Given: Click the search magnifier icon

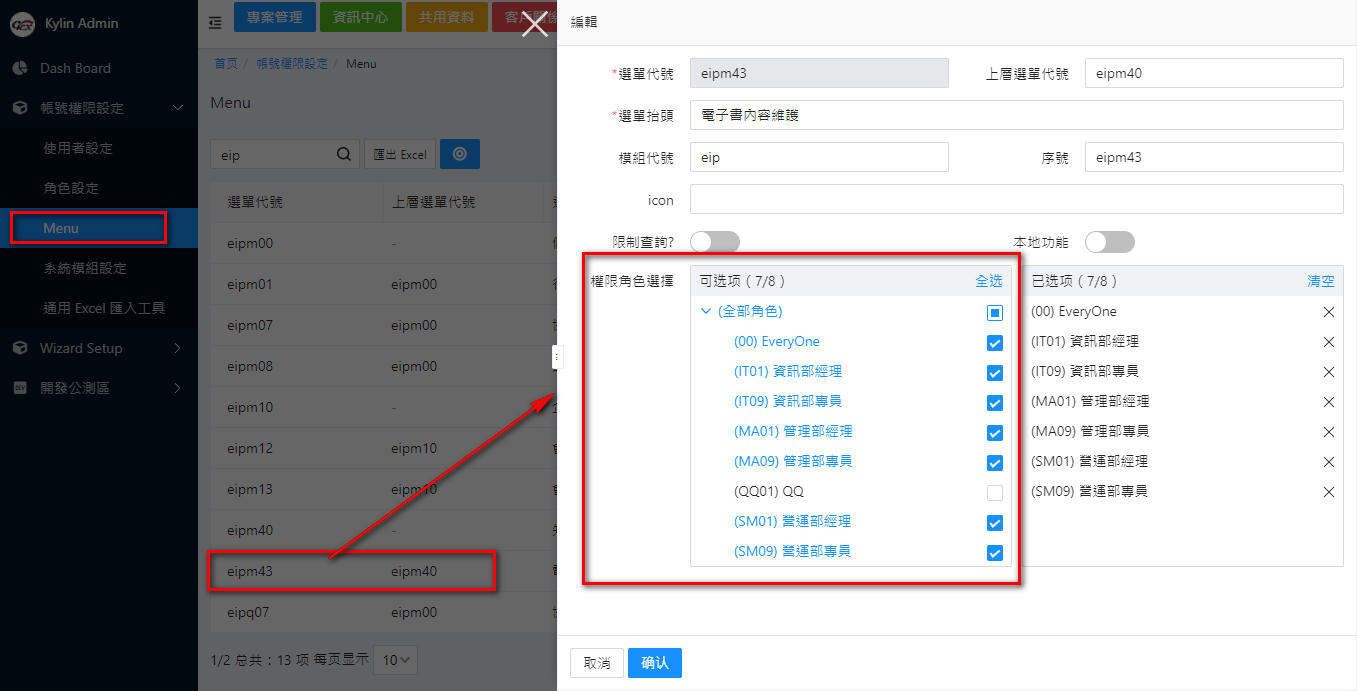Looking at the screenshot, I should [343, 155].
